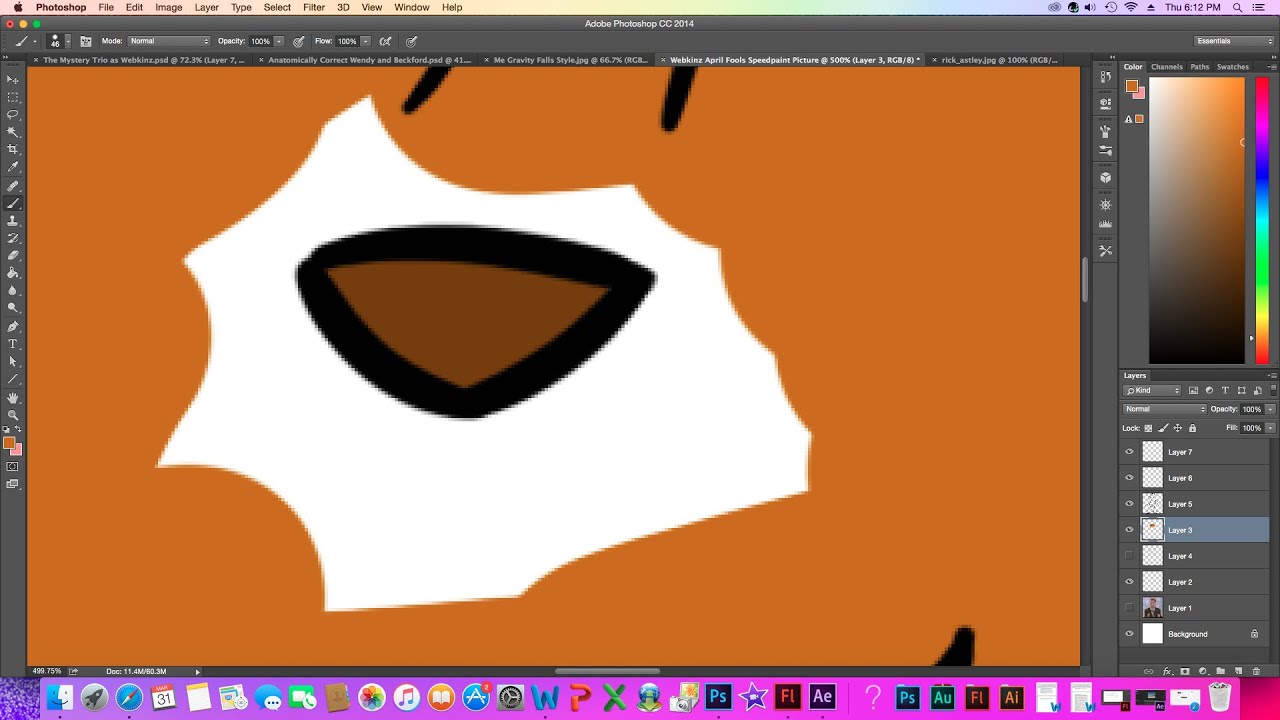This screenshot has width=1280, height=720.
Task: Open Finder from the Dock
Action: [60, 697]
